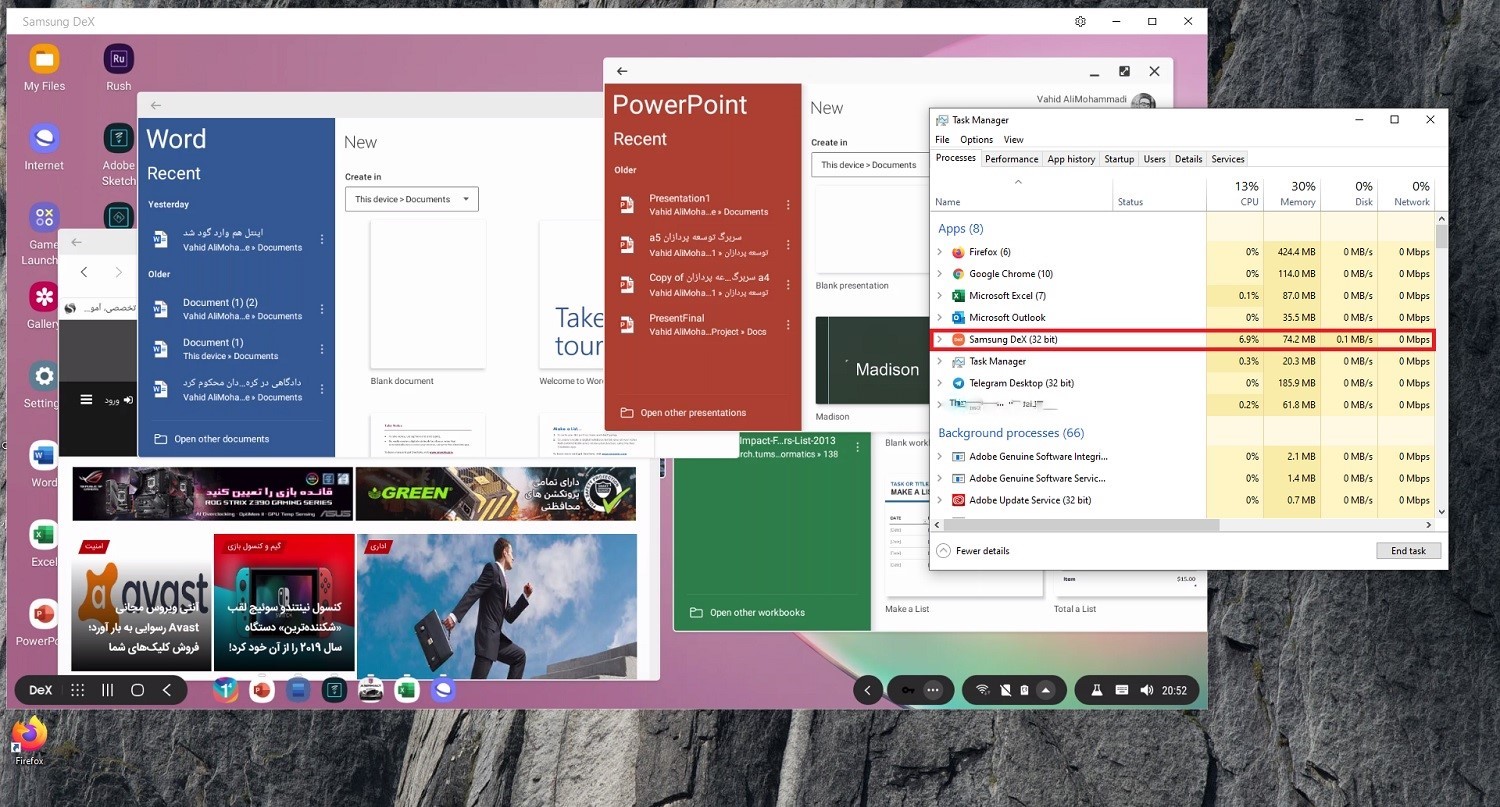
Task: Open Settings gear icon on DeX desktop
Action: [44, 376]
